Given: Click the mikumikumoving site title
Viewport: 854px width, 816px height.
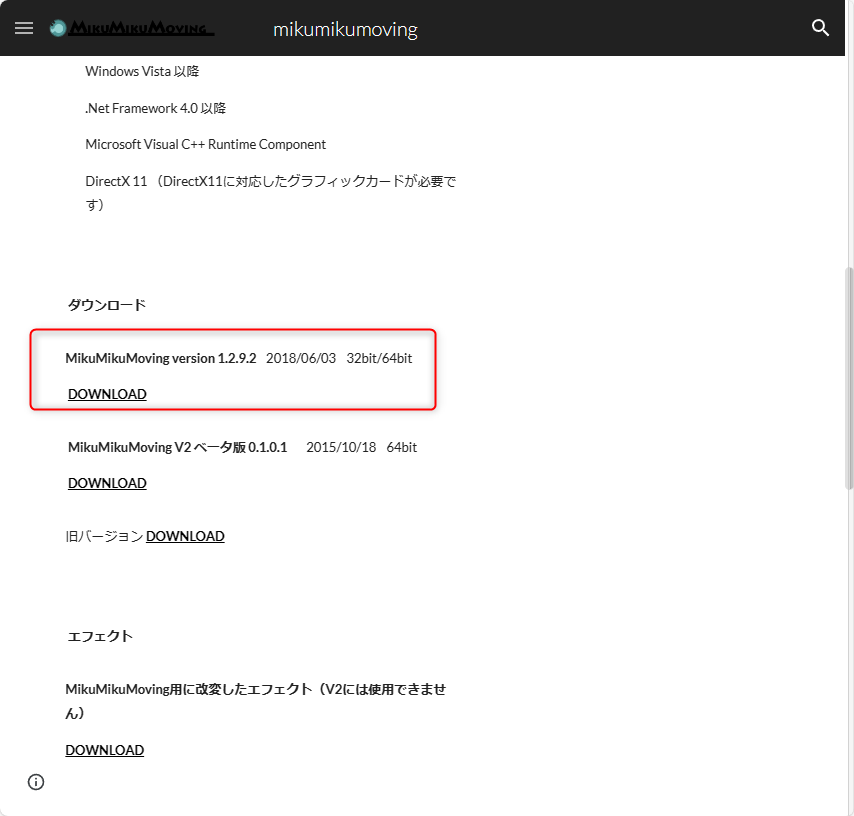Looking at the screenshot, I should click(345, 29).
